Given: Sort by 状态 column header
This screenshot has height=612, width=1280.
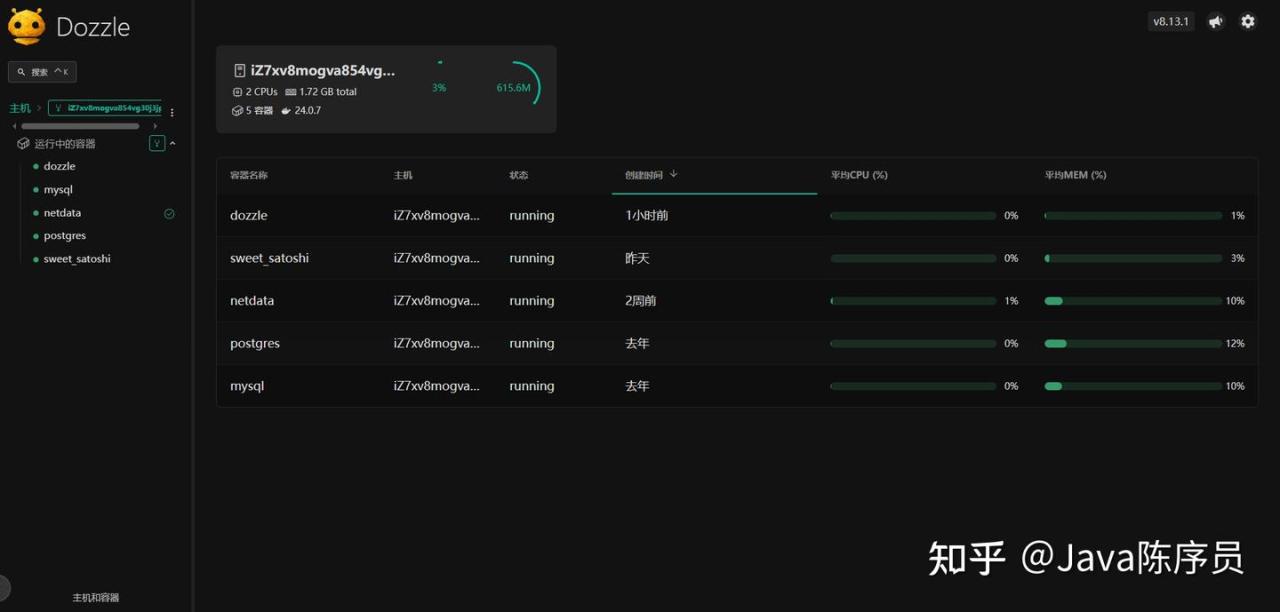Looking at the screenshot, I should tap(519, 175).
